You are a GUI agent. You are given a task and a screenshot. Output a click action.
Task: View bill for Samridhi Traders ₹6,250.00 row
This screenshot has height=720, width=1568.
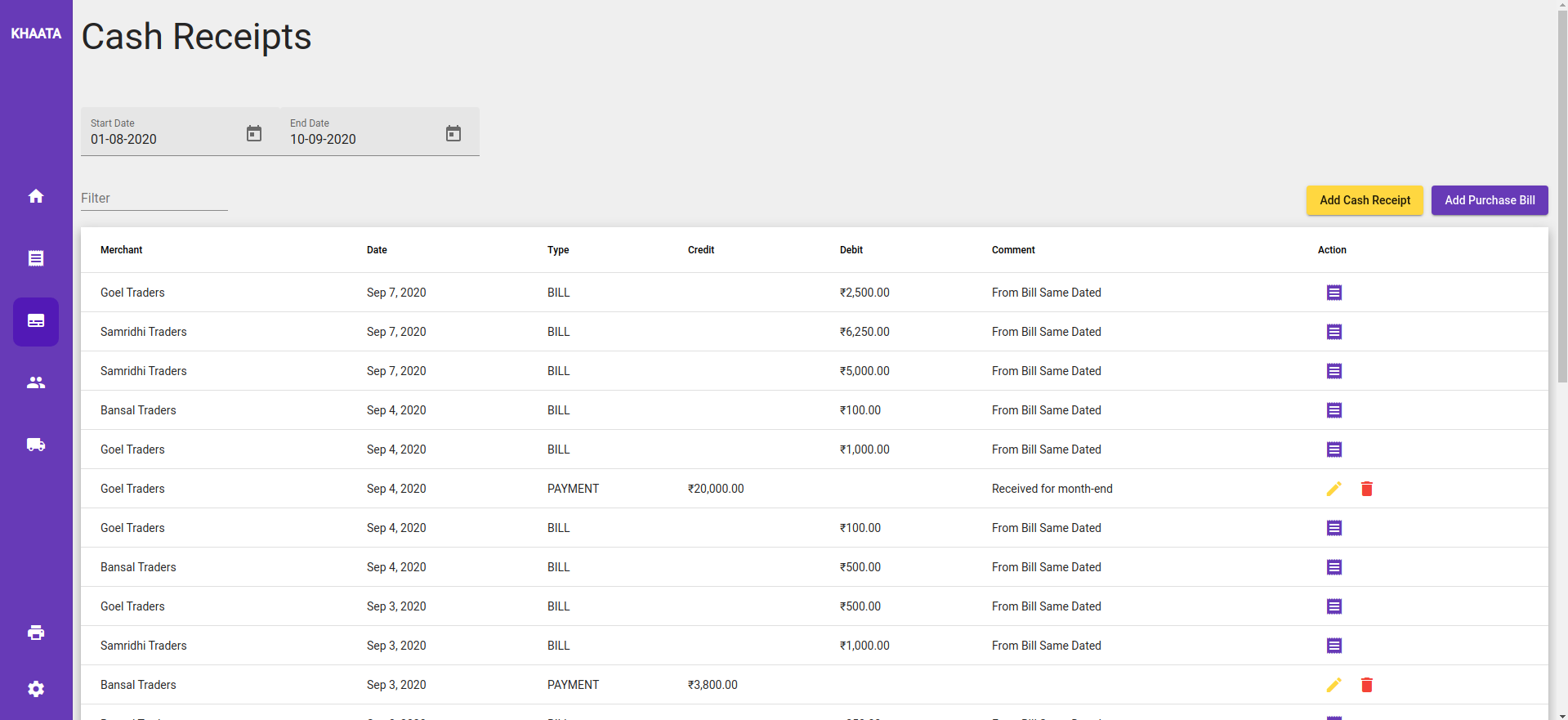coord(1334,332)
